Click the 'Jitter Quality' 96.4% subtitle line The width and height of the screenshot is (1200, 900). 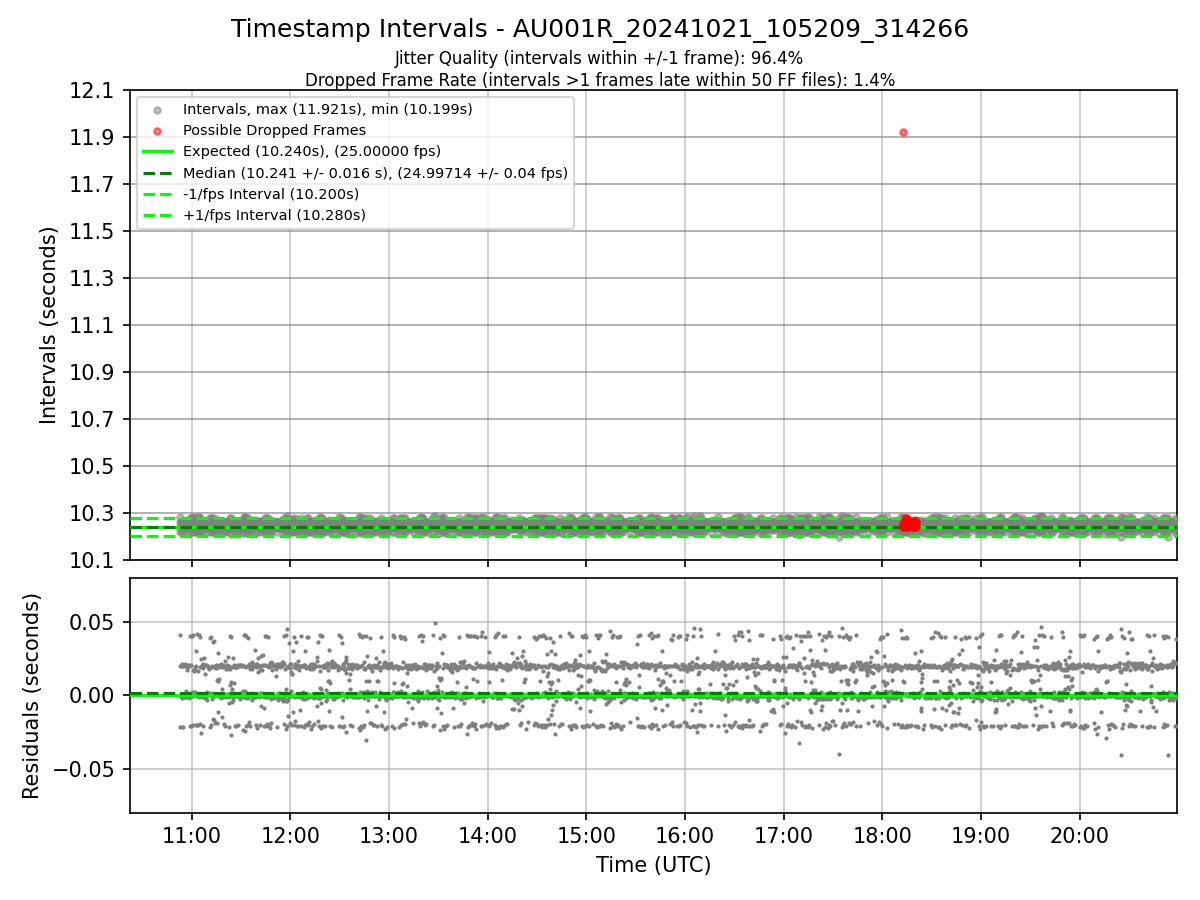(x=599, y=59)
